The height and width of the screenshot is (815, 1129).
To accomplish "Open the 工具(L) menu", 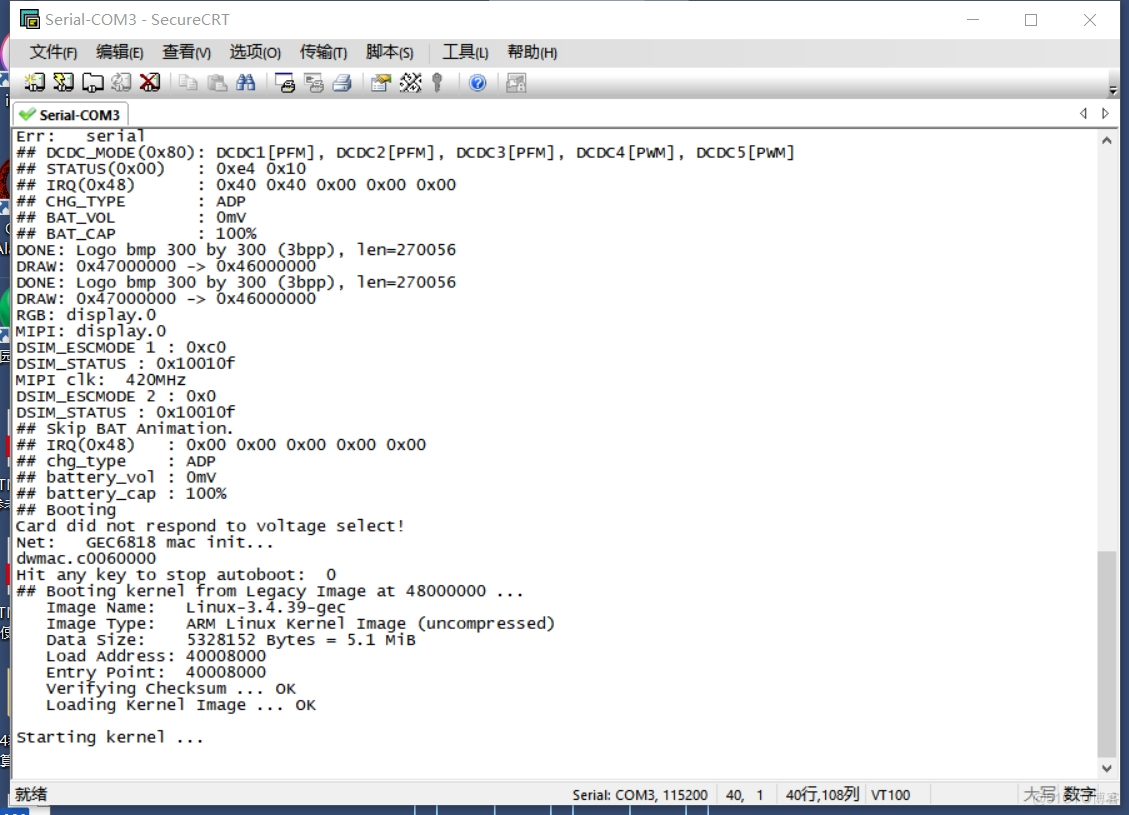I will [465, 52].
